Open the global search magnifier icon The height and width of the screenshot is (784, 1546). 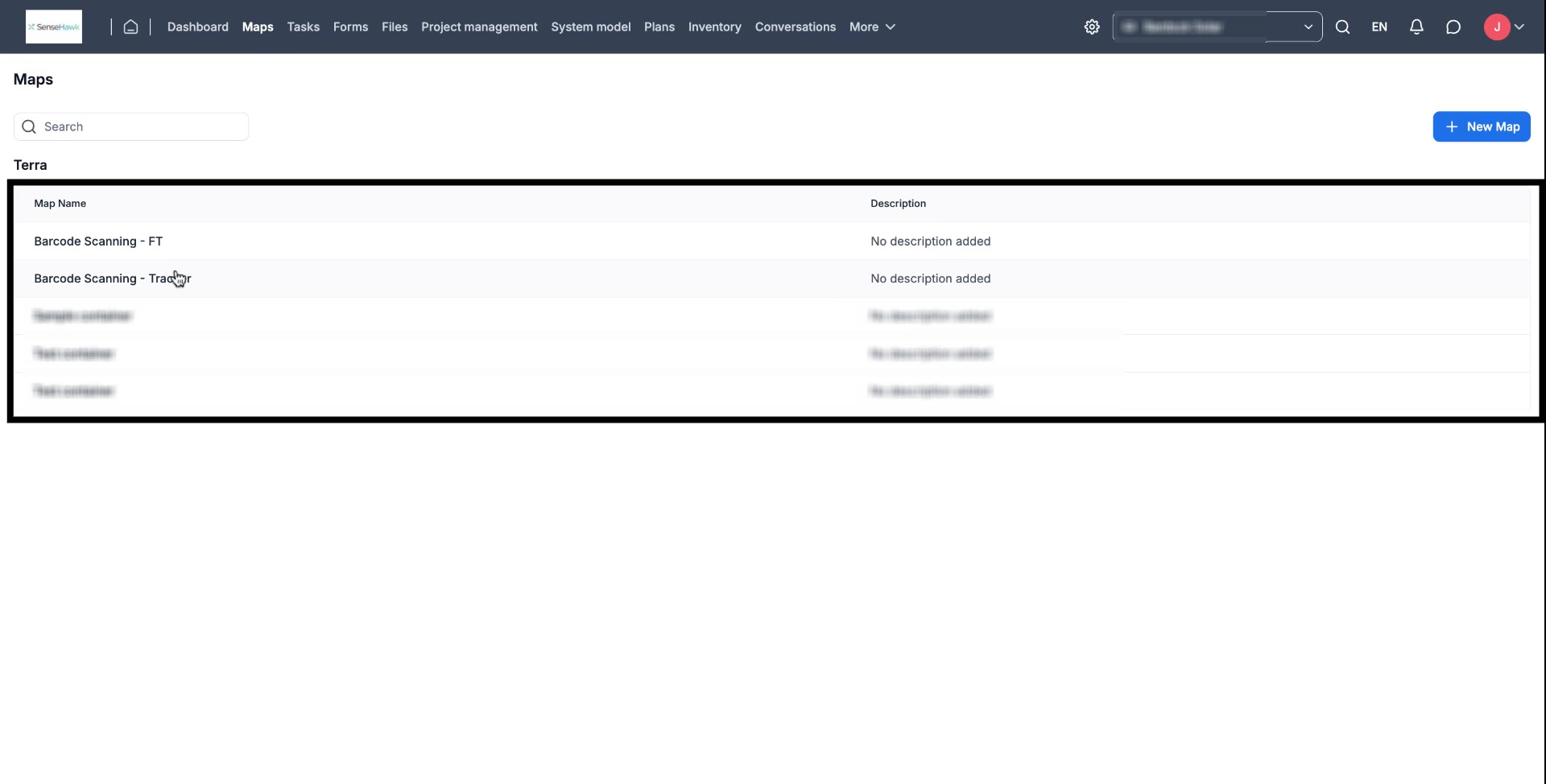click(1342, 27)
